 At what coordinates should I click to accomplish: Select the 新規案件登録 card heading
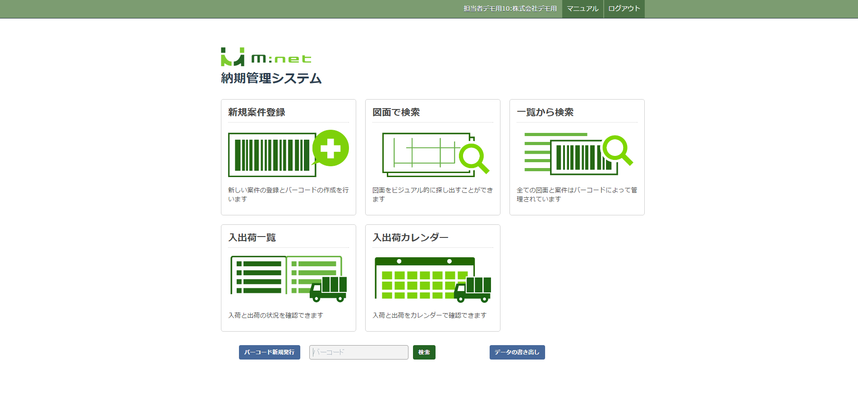[x=257, y=113]
